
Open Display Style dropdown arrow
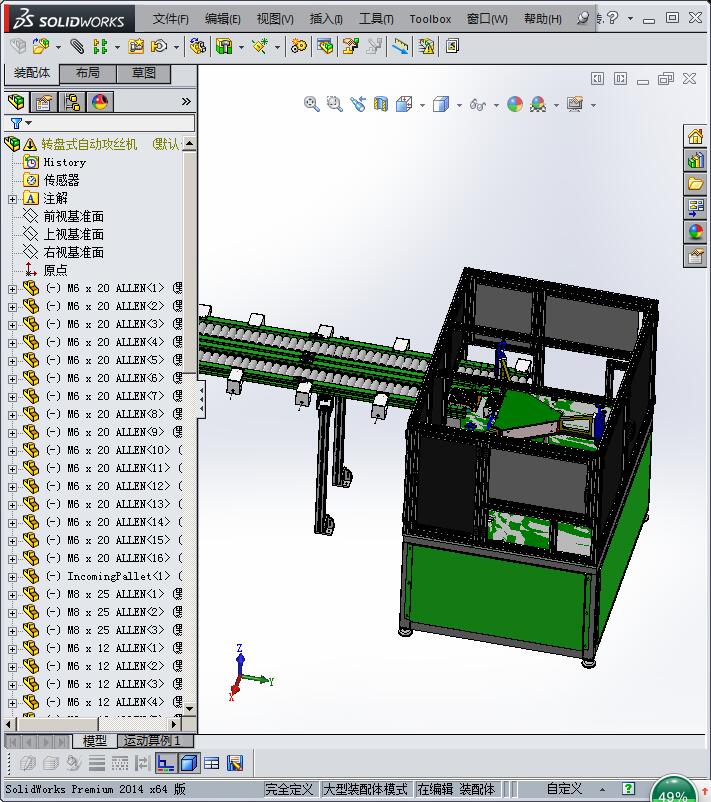[459, 105]
